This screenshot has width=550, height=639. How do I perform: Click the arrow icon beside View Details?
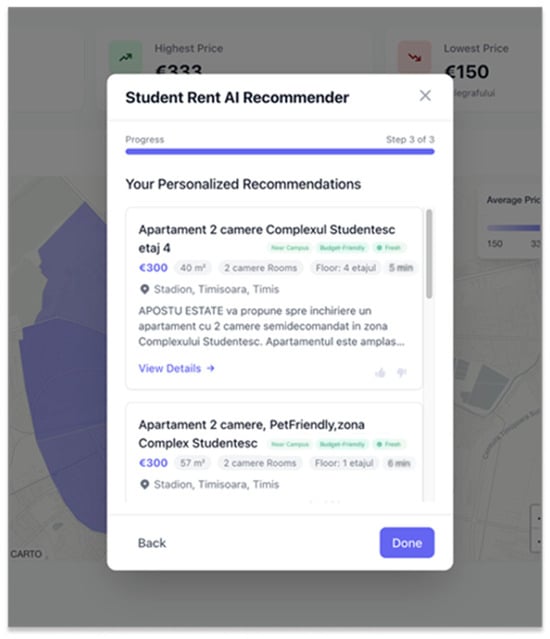[x=210, y=368]
